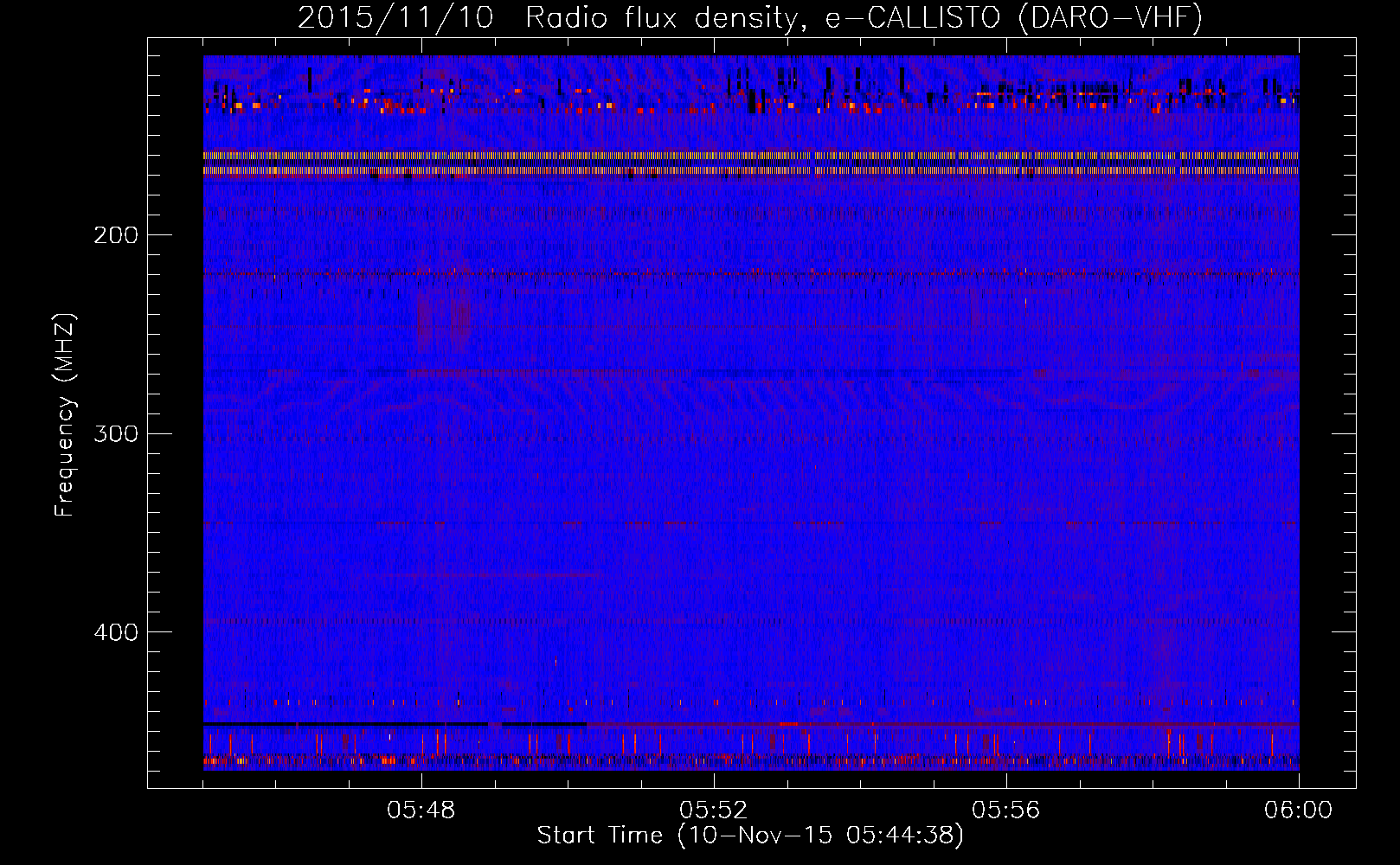Select the 06:00 time tick label
The image size is (1400, 865).
[1299, 811]
